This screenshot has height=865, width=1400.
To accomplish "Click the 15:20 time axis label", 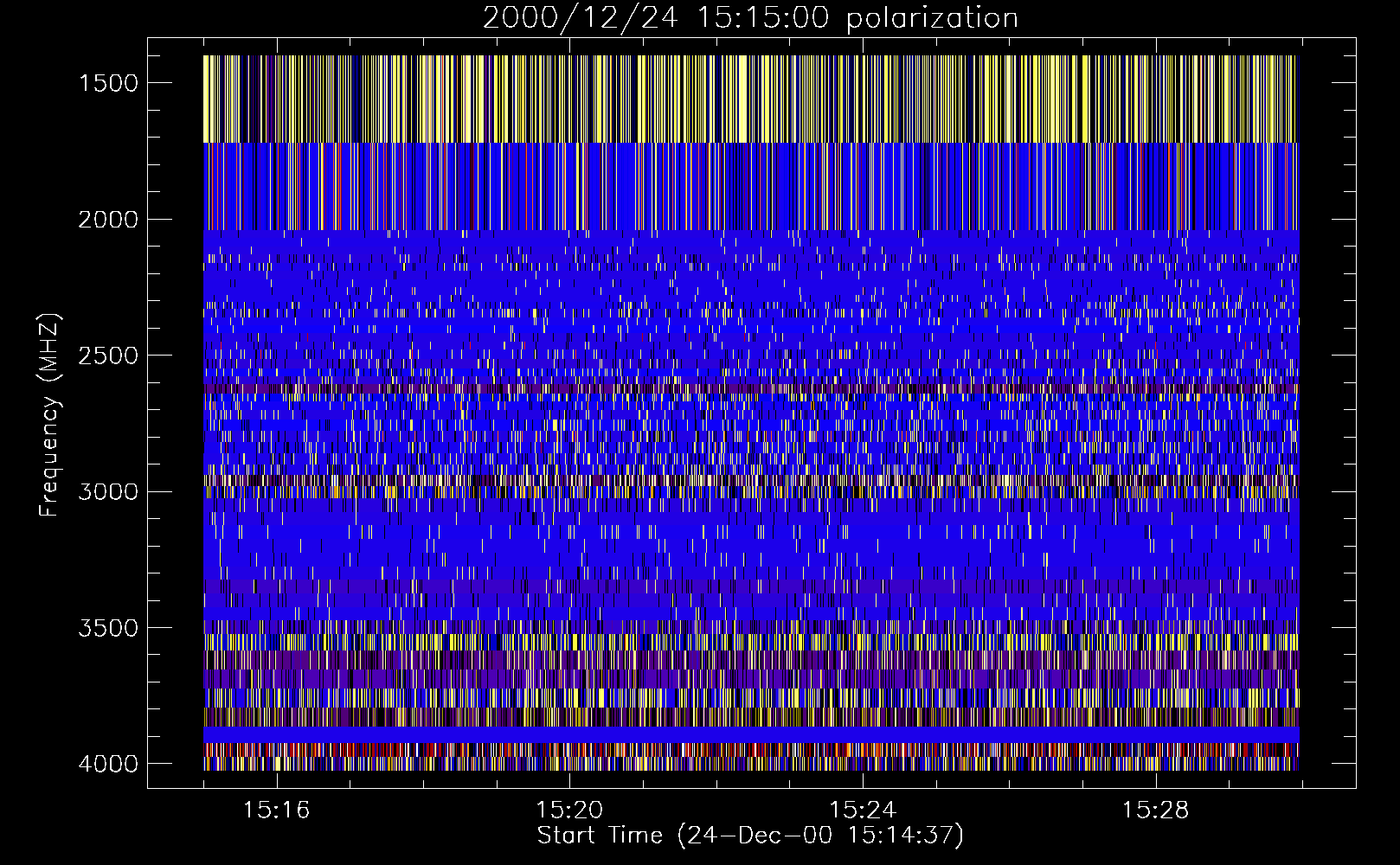I will click(569, 810).
